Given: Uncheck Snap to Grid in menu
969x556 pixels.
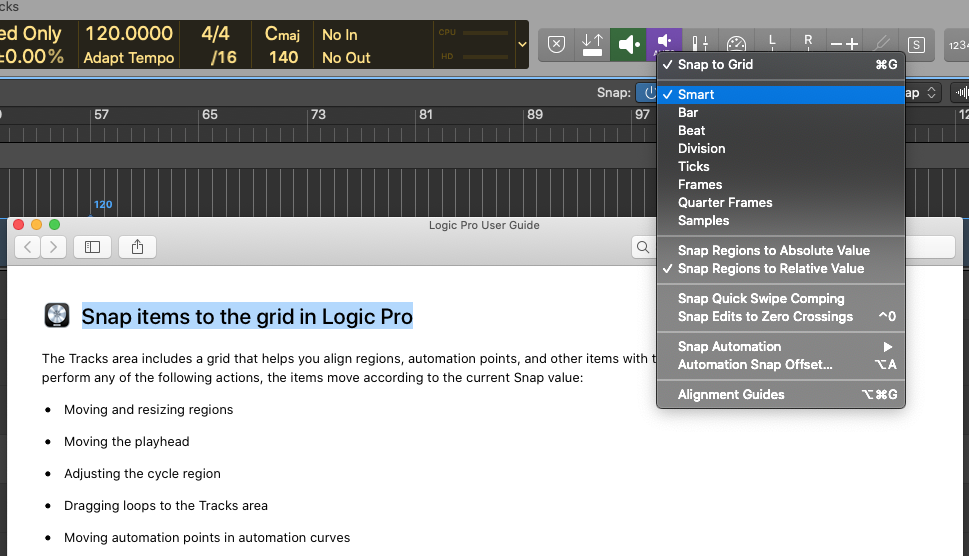Looking at the screenshot, I should pos(781,64).
